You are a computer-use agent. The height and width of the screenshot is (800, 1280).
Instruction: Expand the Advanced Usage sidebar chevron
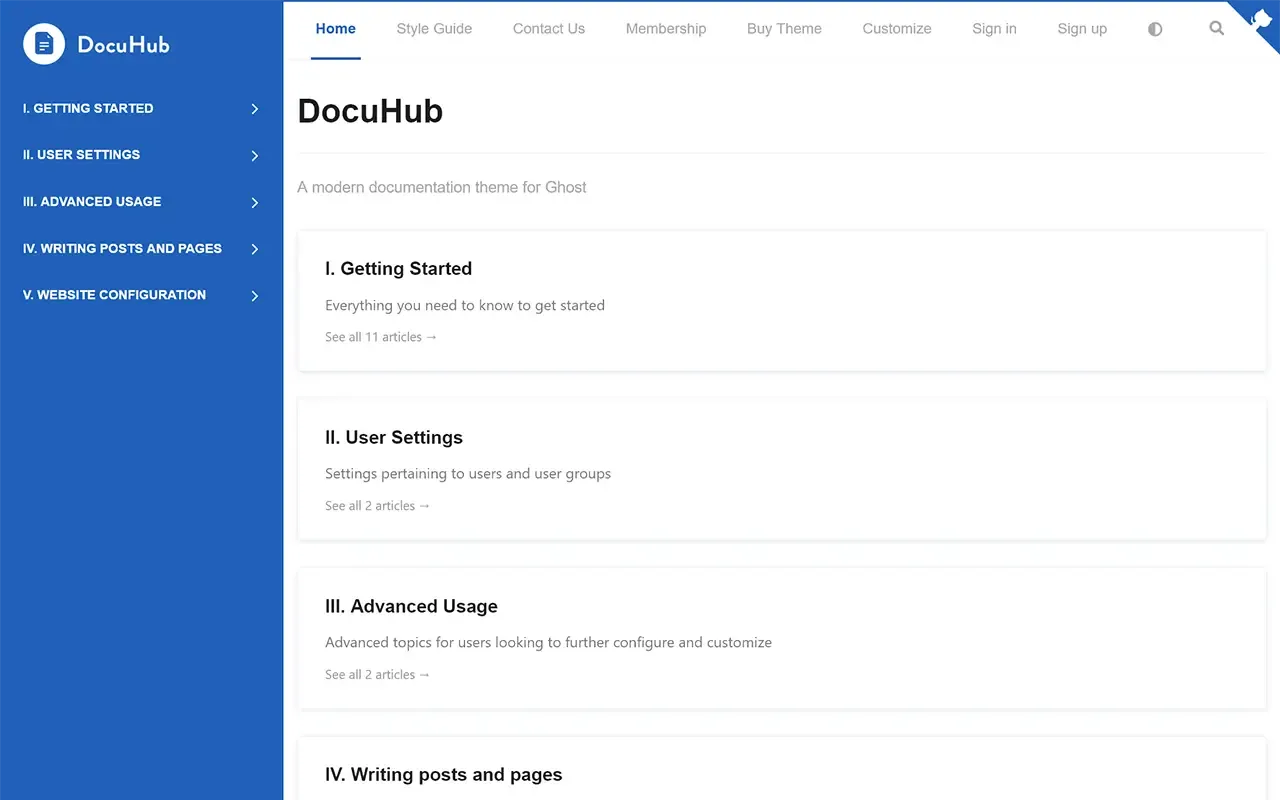click(x=255, y=203)
